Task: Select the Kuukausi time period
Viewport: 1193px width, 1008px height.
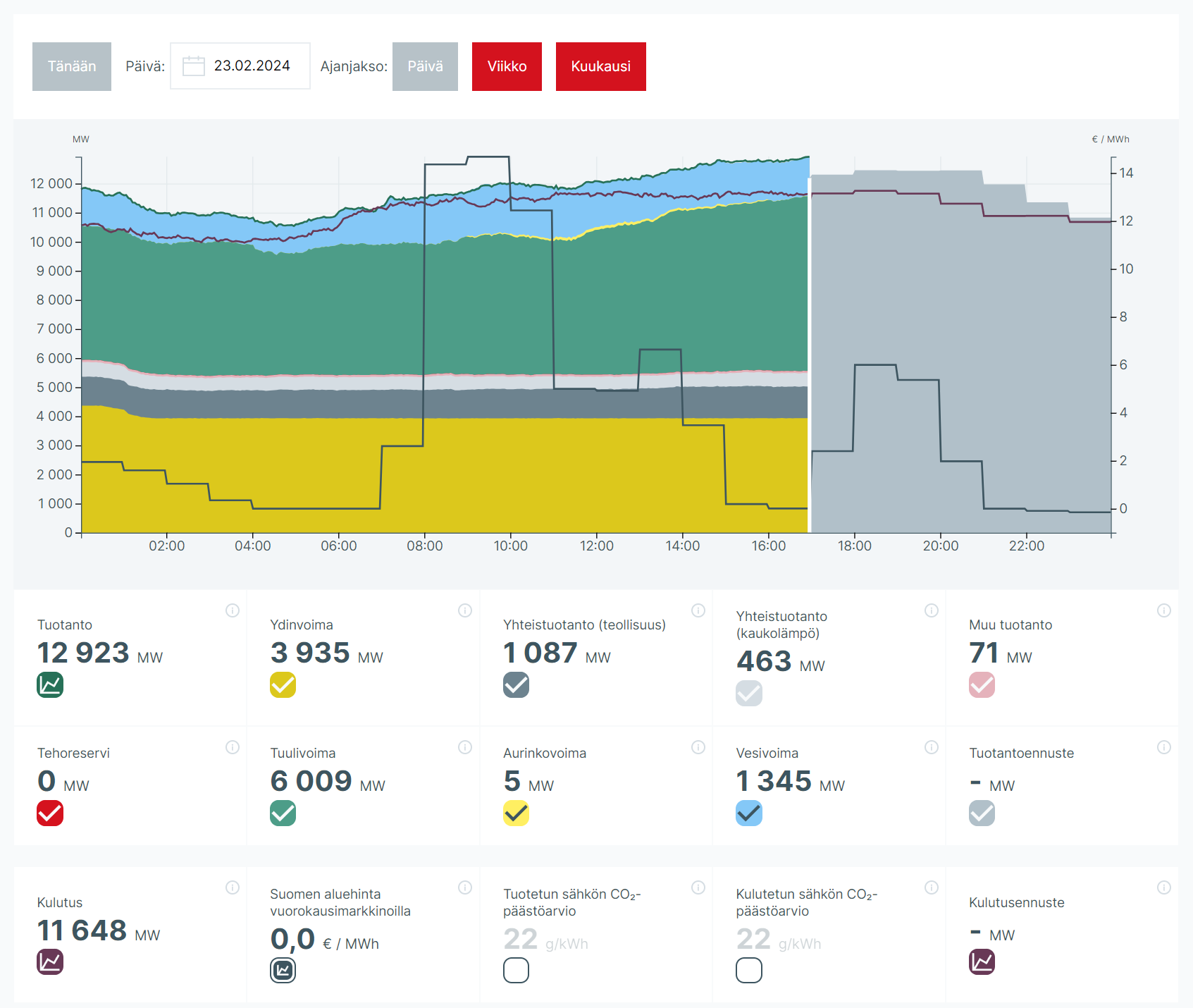Action: pos(600,66)
